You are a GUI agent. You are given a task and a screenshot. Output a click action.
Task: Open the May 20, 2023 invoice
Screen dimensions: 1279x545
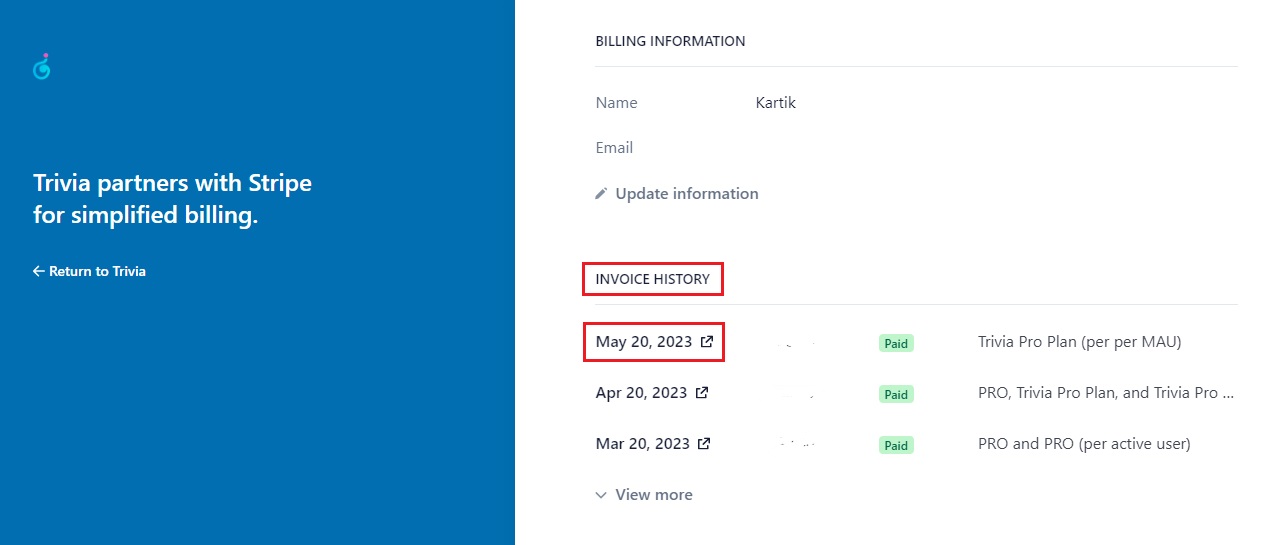click(x=644, y=342)
